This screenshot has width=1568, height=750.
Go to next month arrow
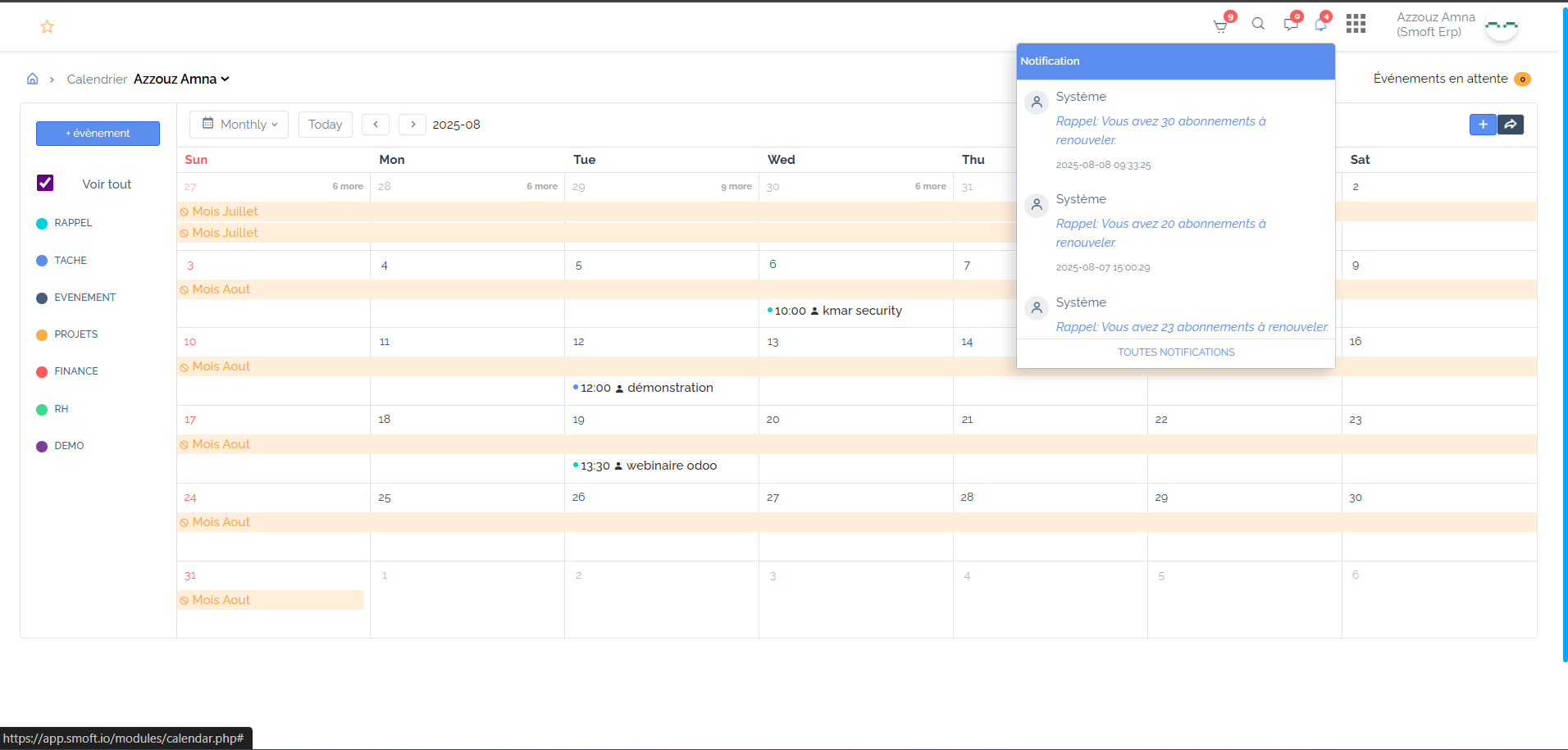(x=413, y=125)
